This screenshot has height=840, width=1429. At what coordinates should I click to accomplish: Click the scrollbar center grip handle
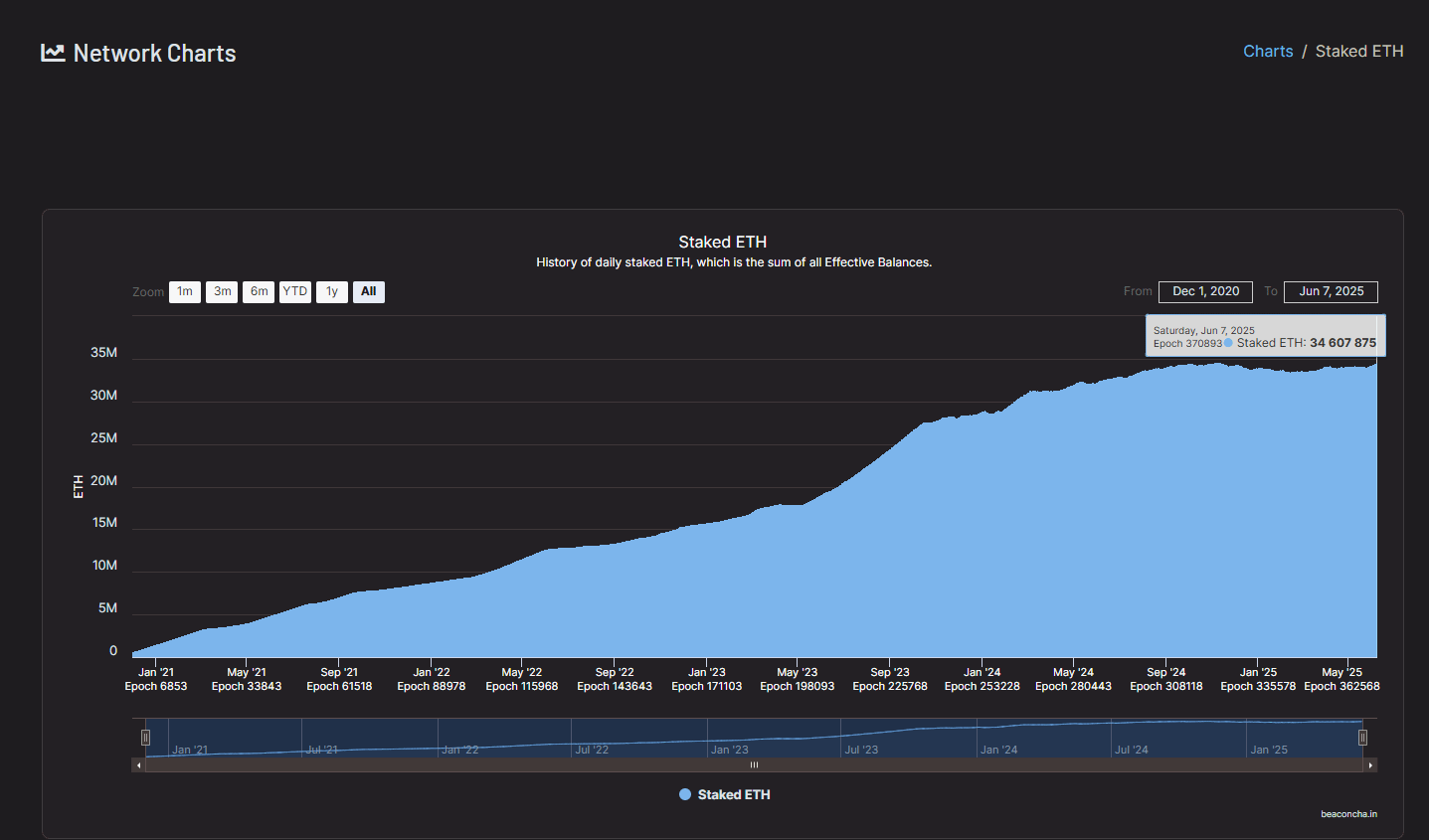(x=754, y=765)
